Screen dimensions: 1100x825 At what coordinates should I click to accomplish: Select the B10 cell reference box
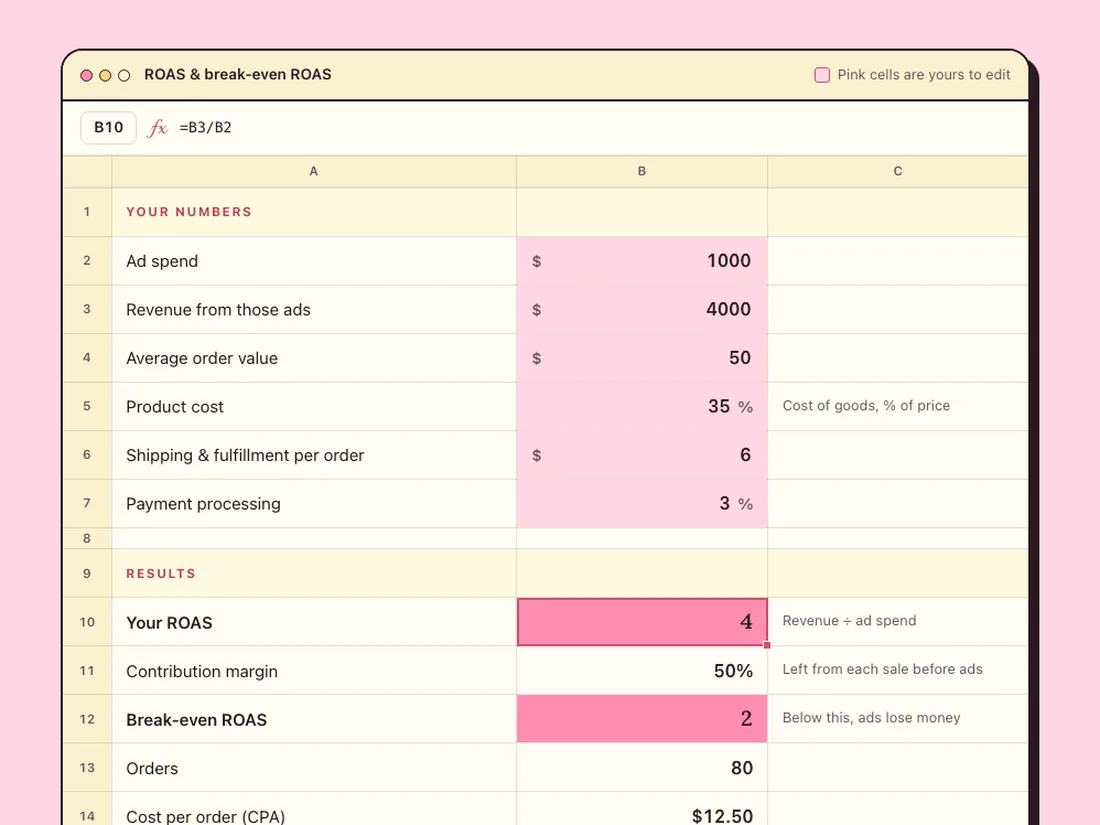(x=109, y=128)
